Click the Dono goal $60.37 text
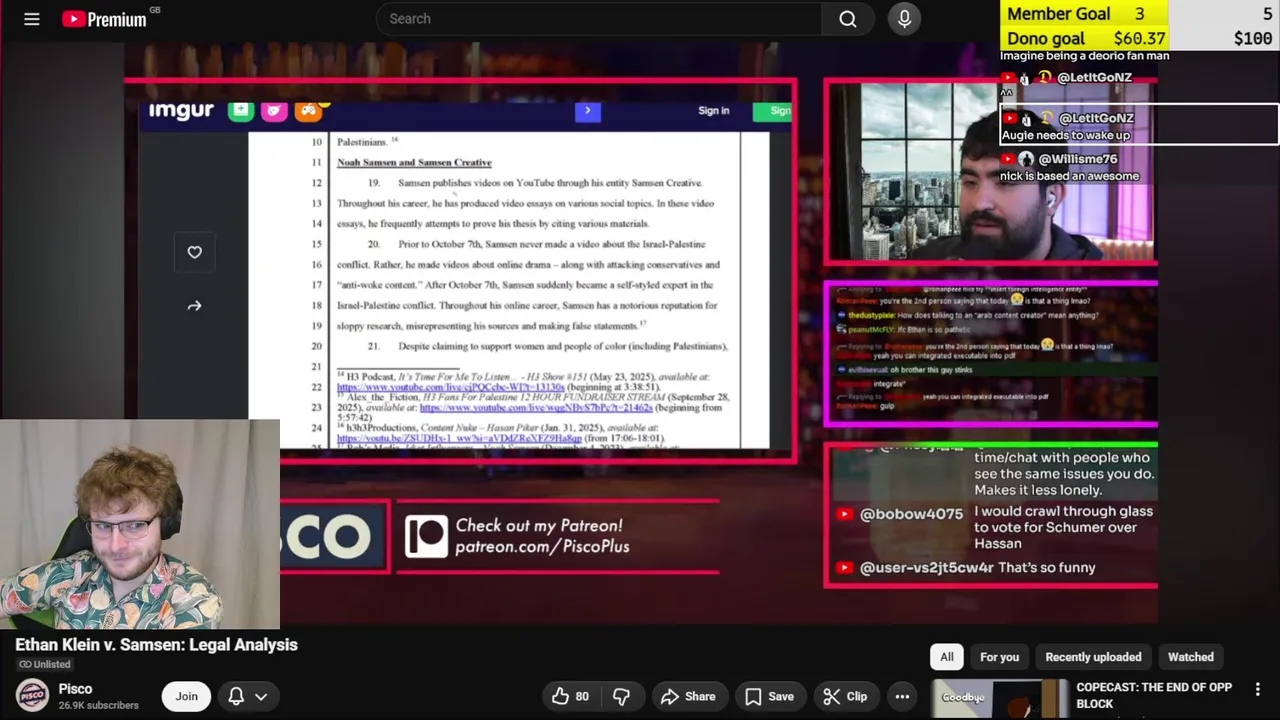This screenshot has height=720, width=1280. (x=1086, y=38)
